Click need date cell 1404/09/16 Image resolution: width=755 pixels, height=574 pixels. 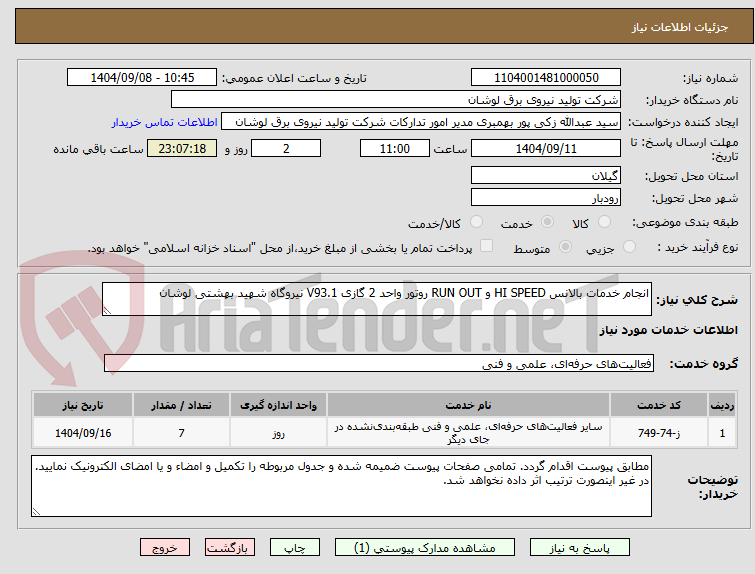point(83,433)
